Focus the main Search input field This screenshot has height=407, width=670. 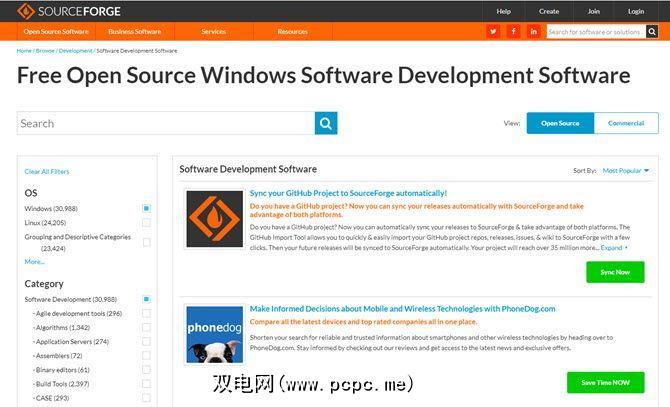[x=166, y=123]
